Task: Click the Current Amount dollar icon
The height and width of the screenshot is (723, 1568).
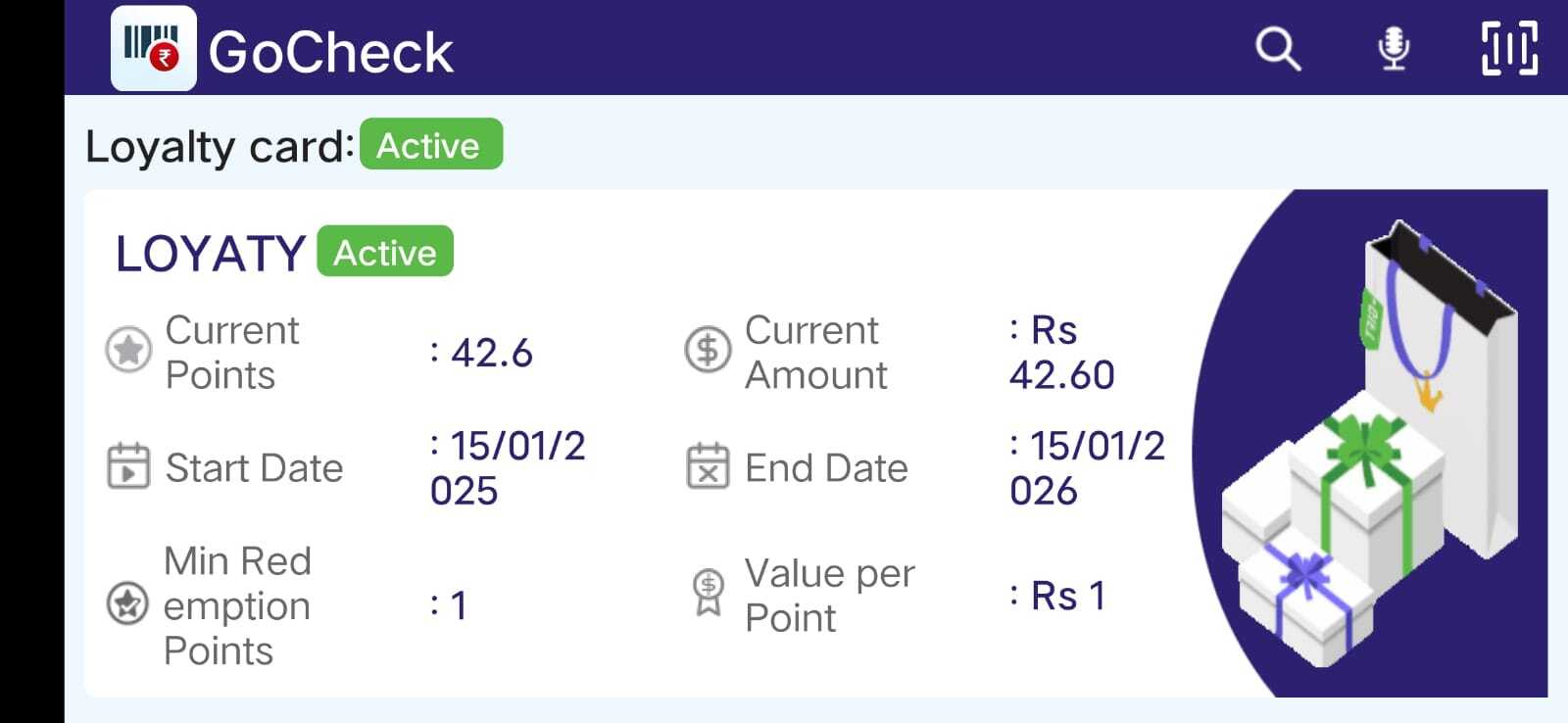Action: [x=708, y=350]
